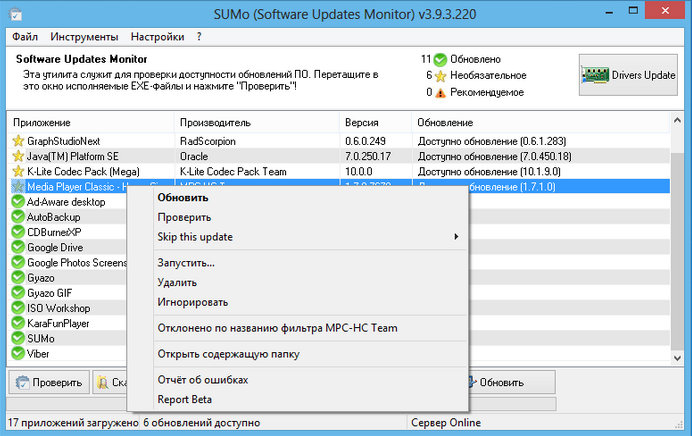
Task: Click the icon on the Проверить bottom button
Action: (22, 382)
